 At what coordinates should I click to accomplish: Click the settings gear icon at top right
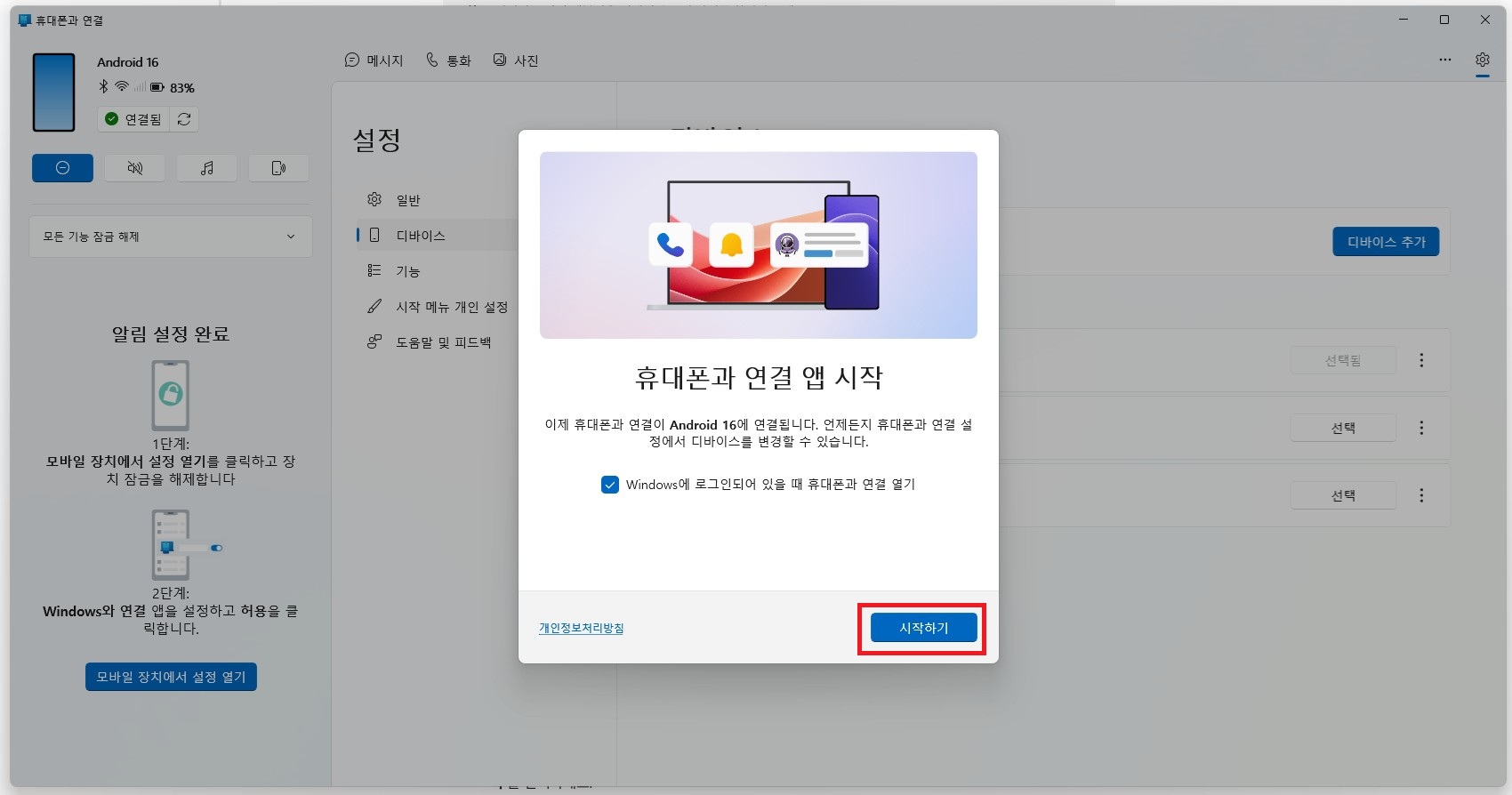click(x=1482, y=60)
